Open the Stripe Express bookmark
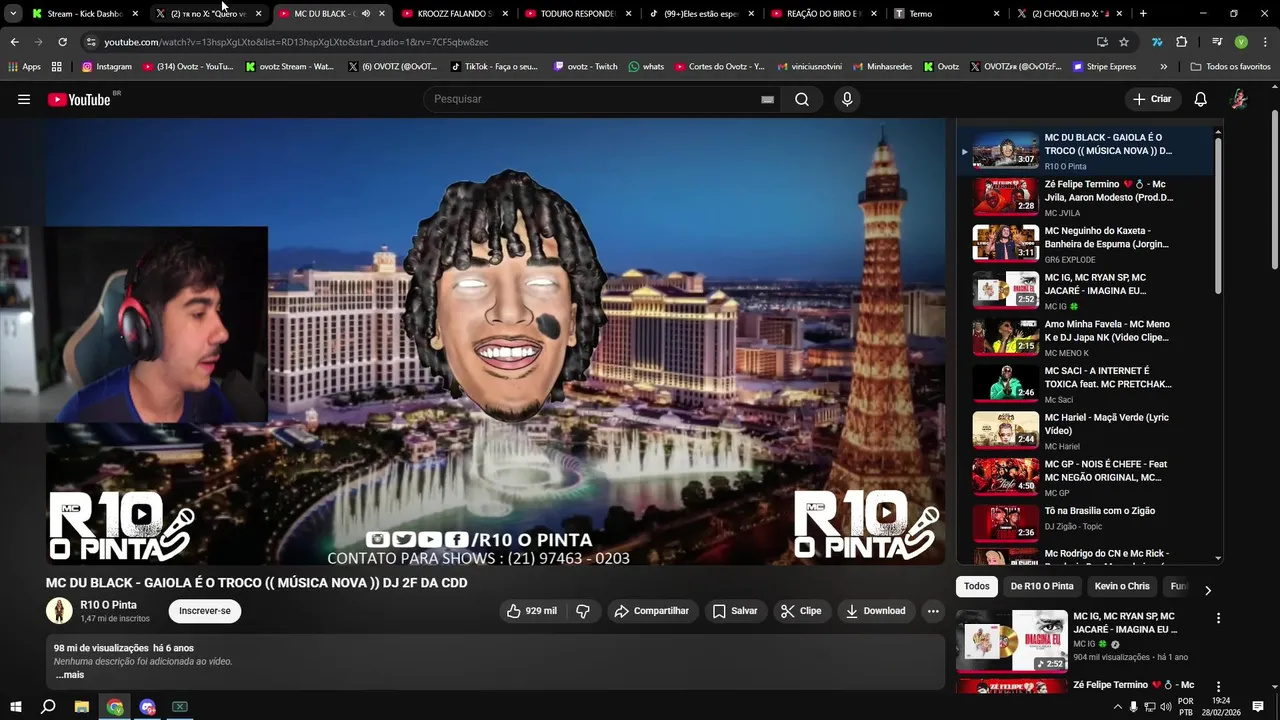This screenshot has height=720, width=1280. click(1104, 67)
